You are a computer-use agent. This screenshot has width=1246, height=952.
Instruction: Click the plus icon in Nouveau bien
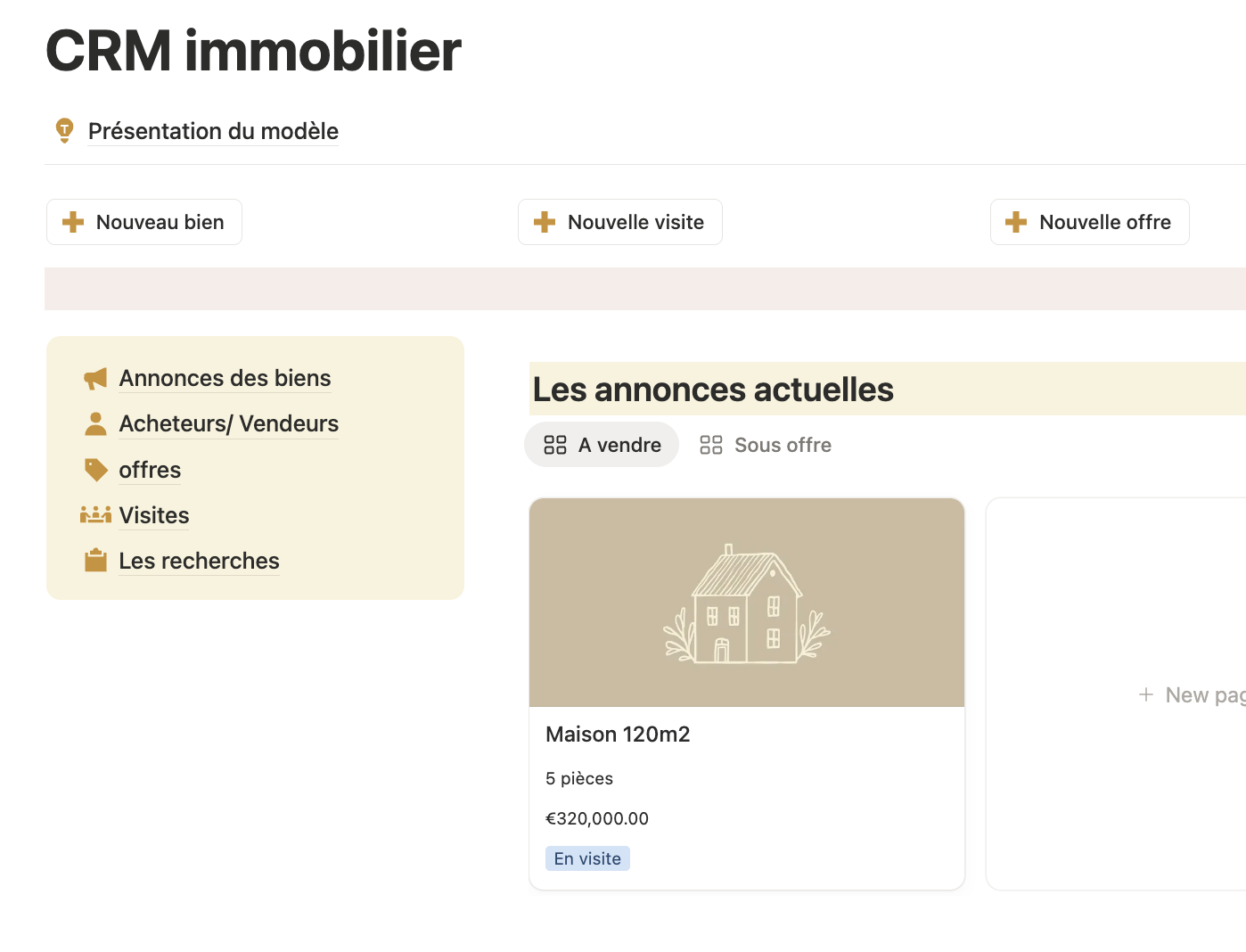pos(73,222)
